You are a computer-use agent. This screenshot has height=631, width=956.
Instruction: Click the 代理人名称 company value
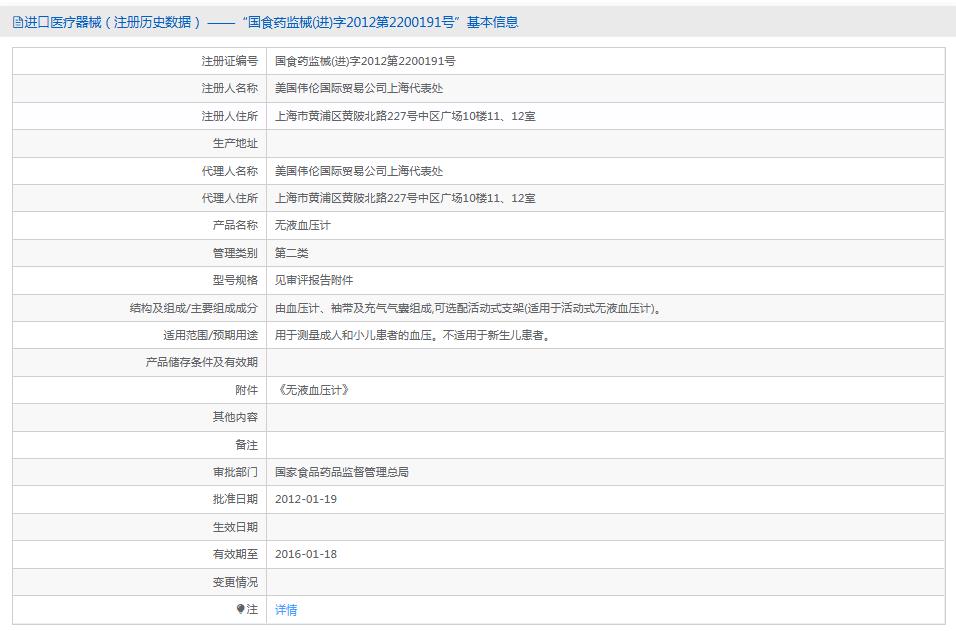click(x=359, y=171)
